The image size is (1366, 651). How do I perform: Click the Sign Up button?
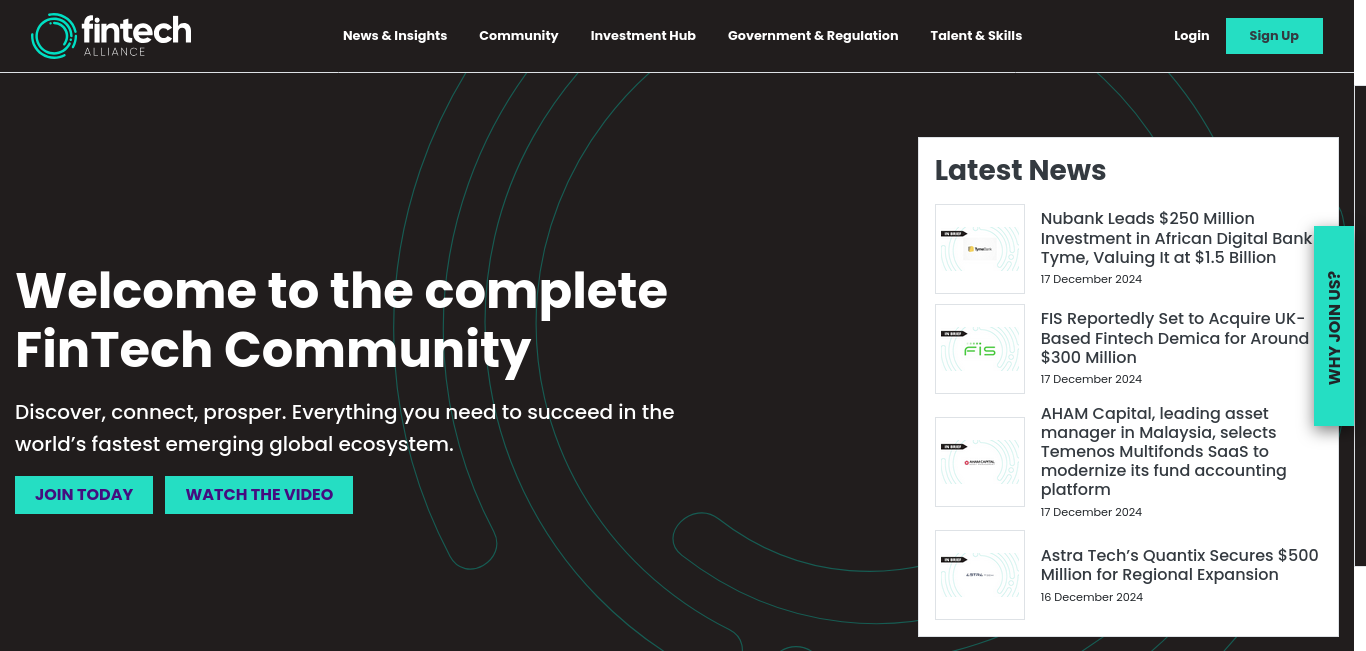coord(1274,36)
